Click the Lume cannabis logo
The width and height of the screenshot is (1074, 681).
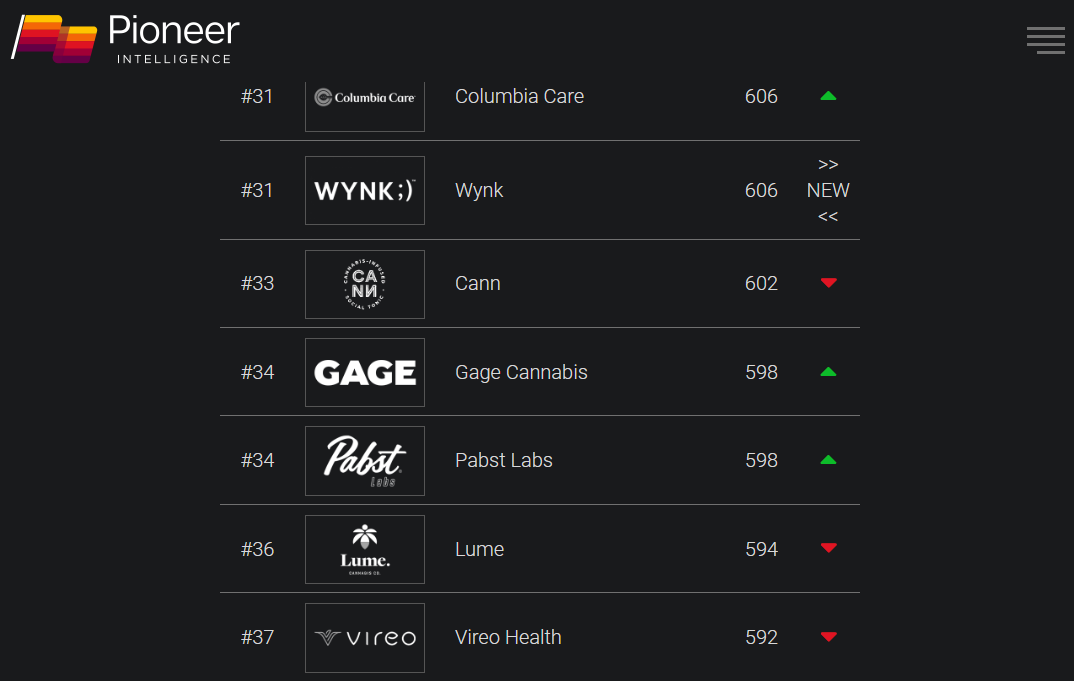364,549
